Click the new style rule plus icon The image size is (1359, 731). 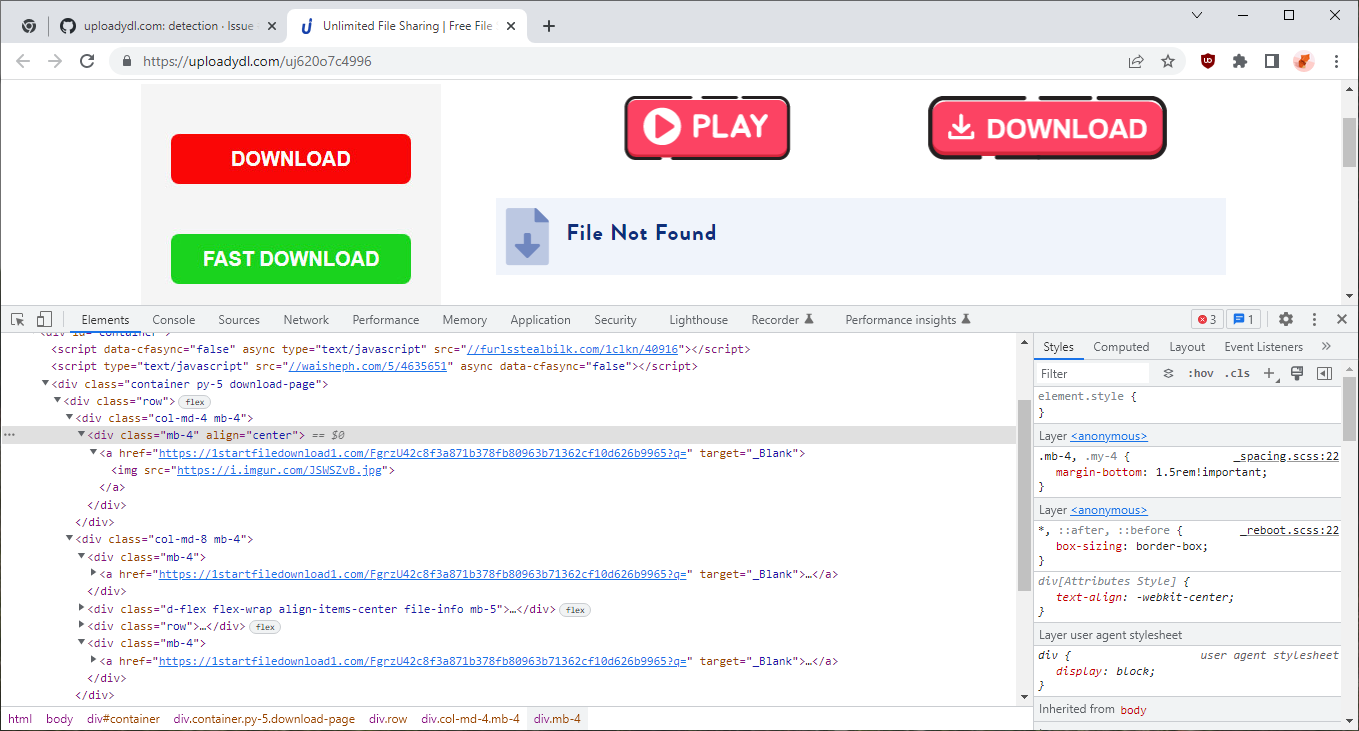click(1270, 372)
